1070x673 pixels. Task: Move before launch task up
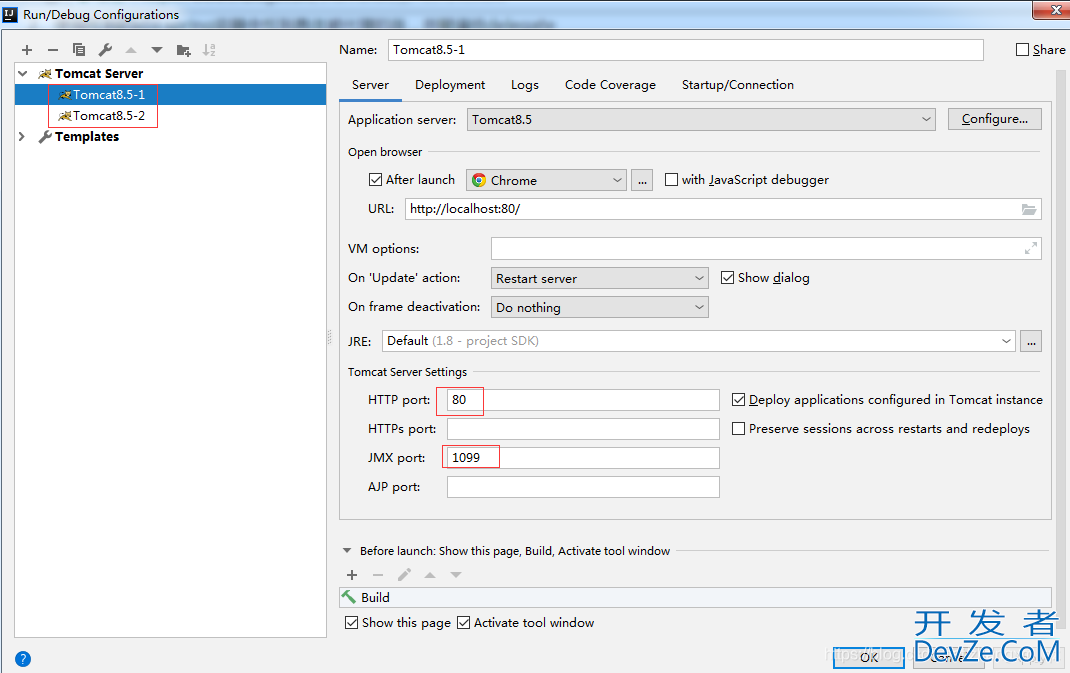point(430,575)
